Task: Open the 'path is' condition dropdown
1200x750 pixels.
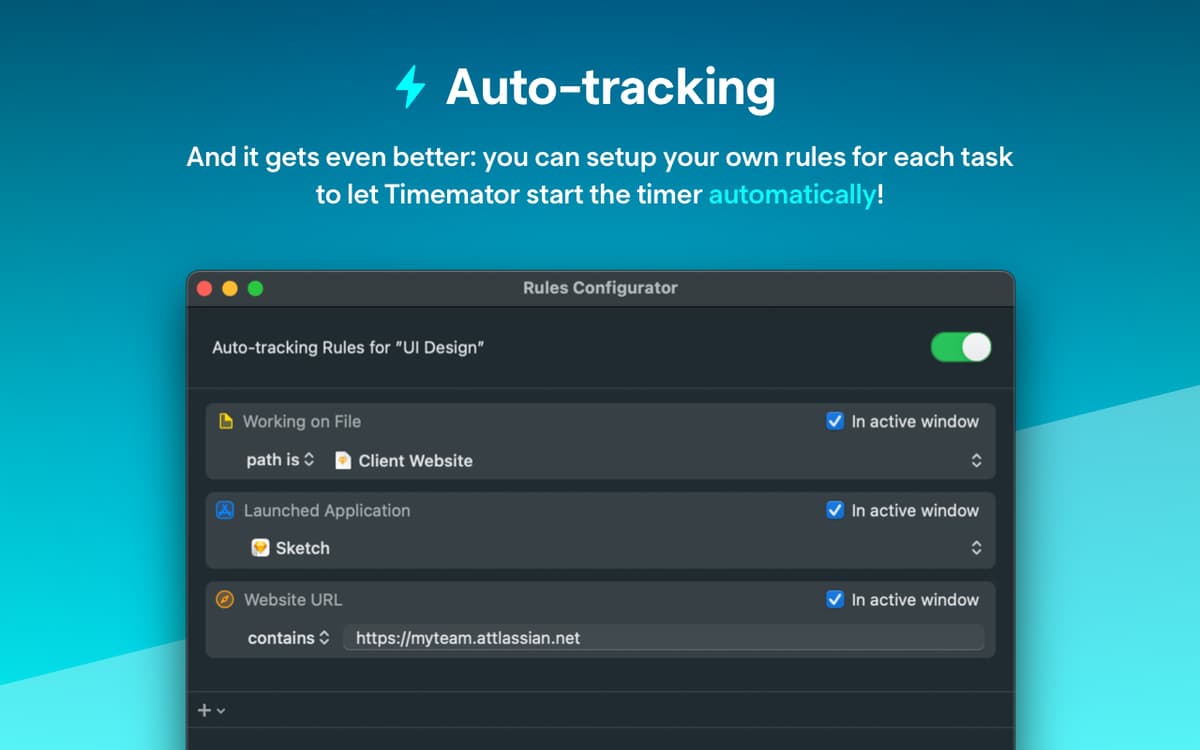Action: point(281,460)
